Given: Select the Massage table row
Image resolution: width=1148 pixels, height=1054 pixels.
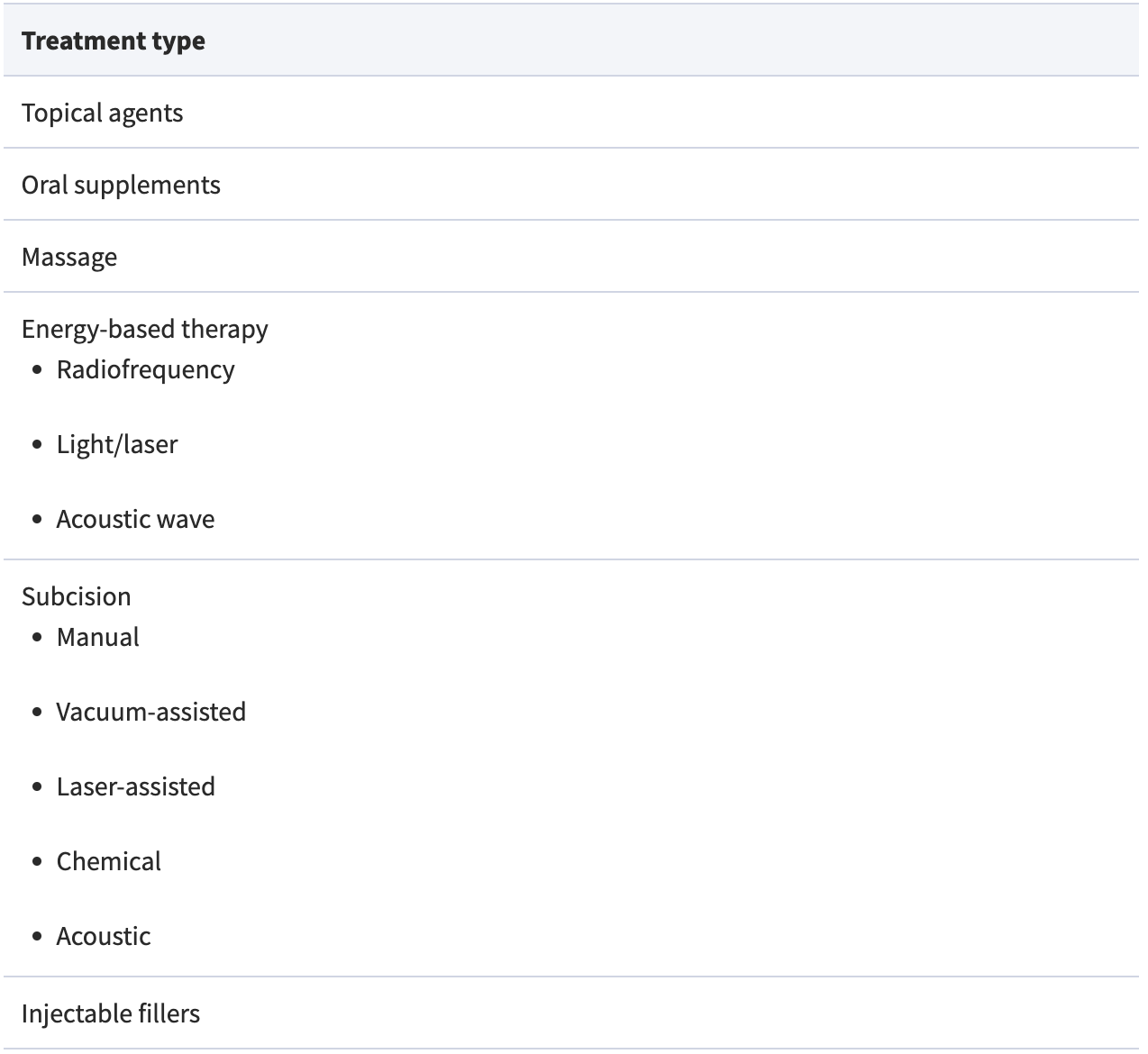Looking at the screenshot, I should tap(69, 257).
